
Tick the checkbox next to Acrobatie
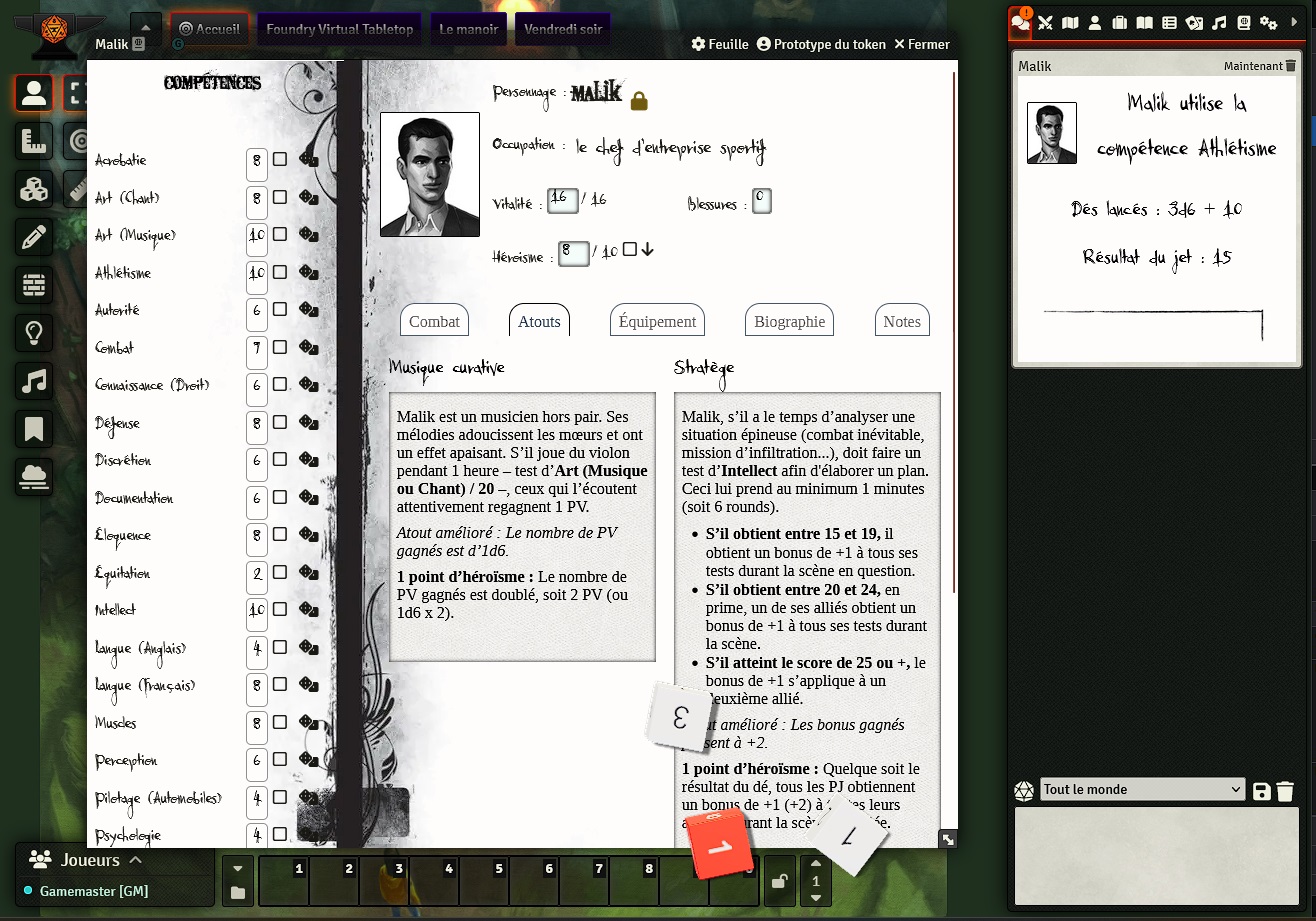[280, 159]
